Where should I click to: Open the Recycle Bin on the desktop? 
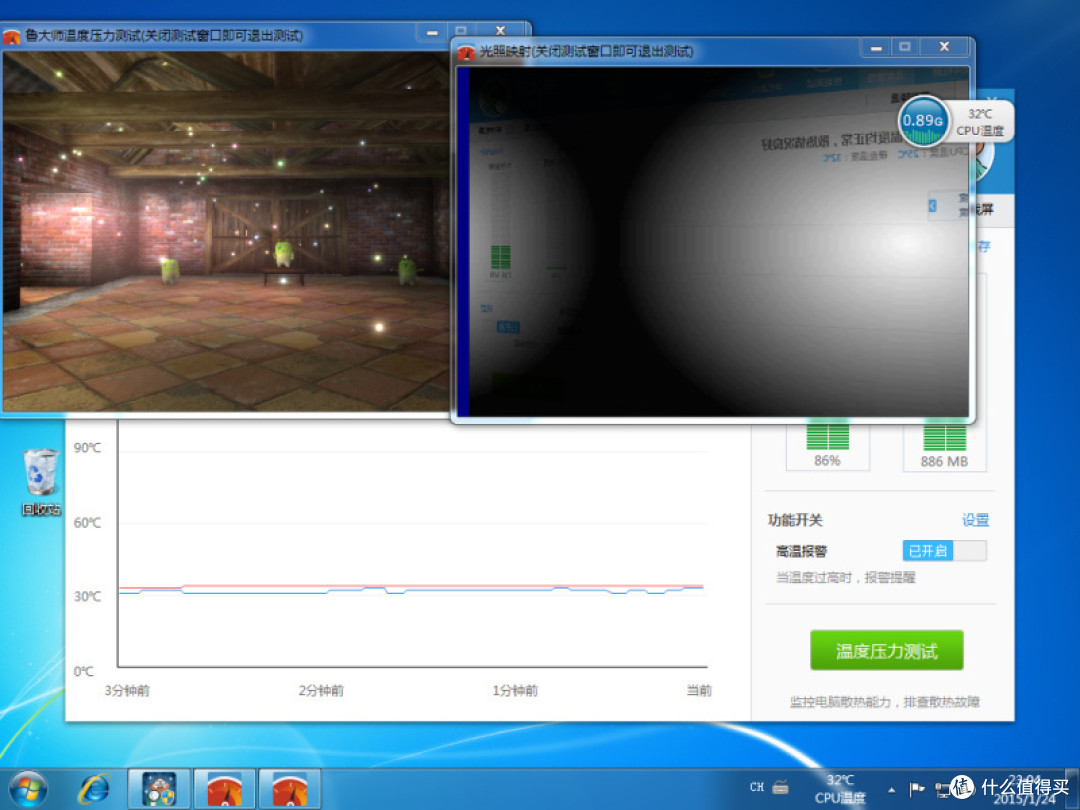tap(41, 472)
